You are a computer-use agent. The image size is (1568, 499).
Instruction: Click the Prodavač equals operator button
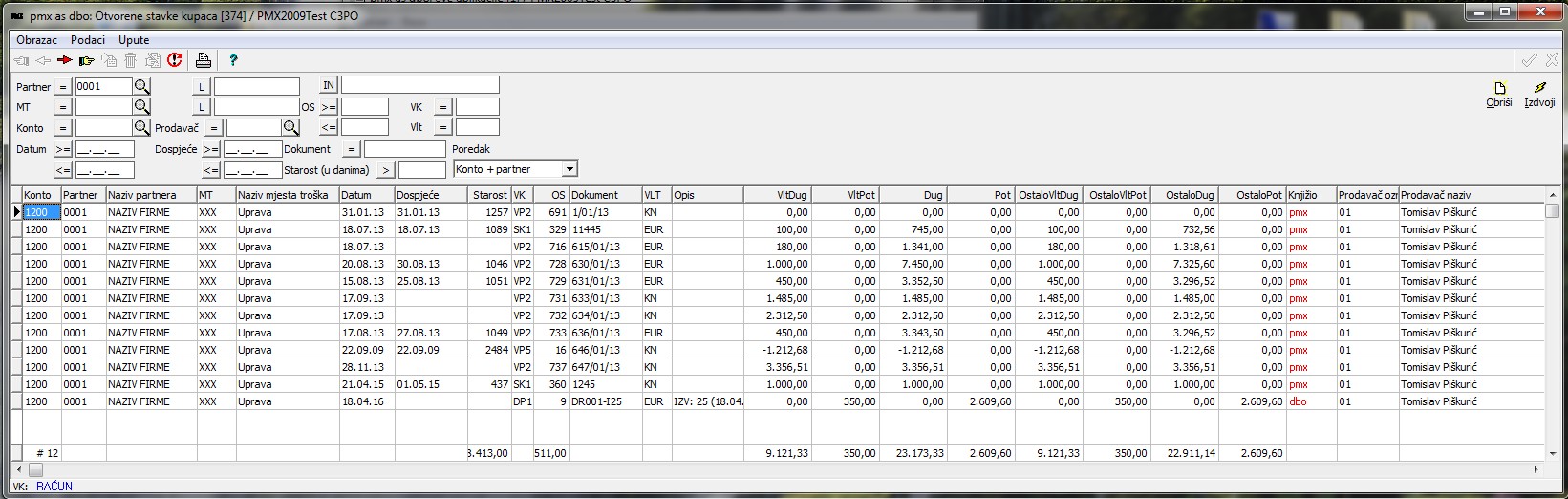tap(214, 128)
